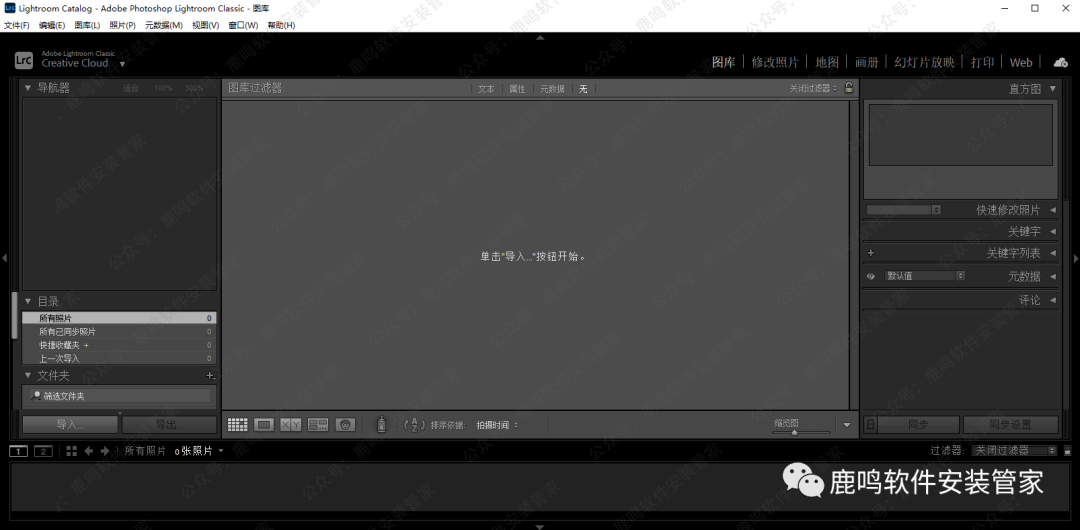
Task: Select 快捷收藏夹 catalog row
Action: coord(119,345)
